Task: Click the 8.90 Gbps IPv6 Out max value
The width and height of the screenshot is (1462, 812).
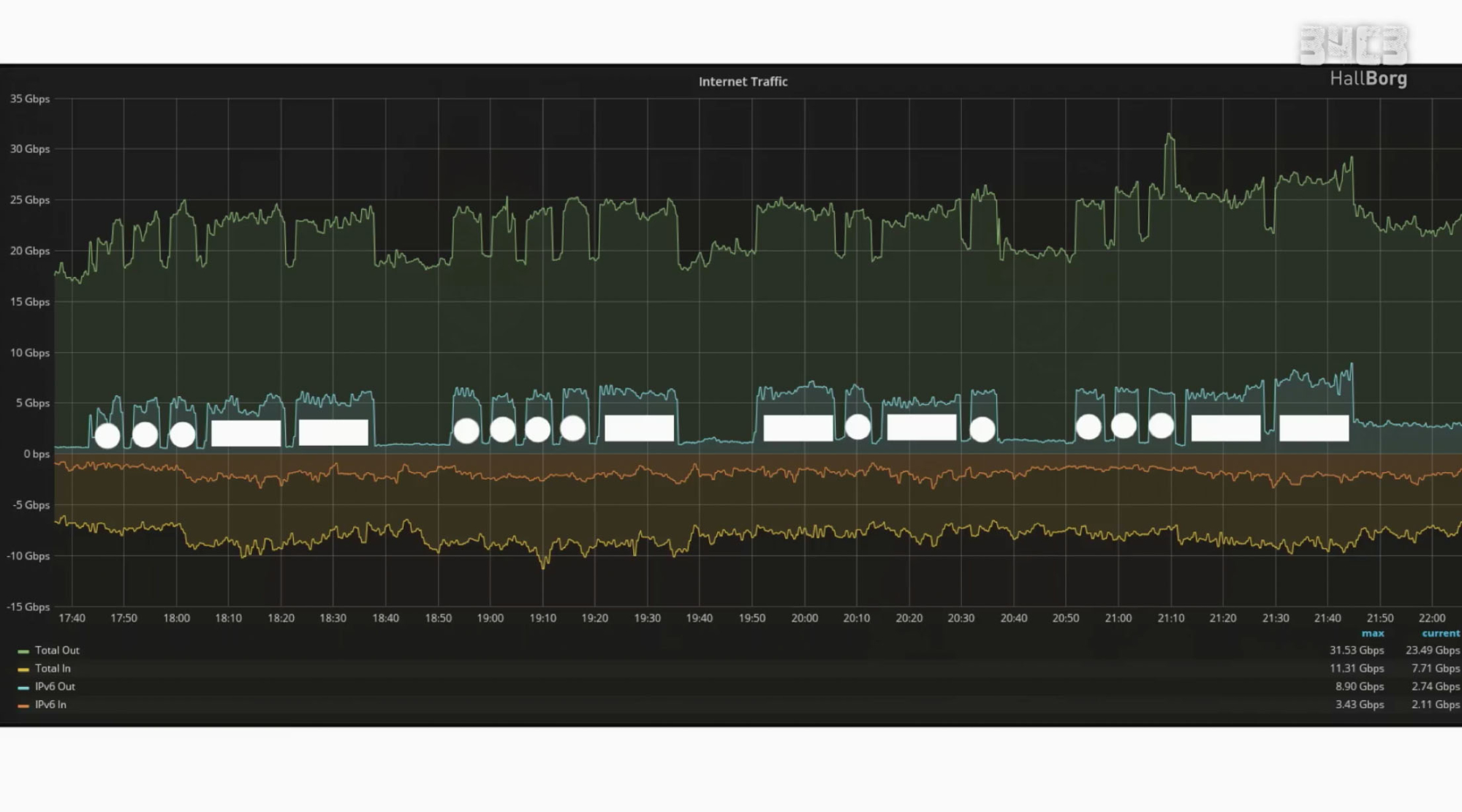Action: [x=1359, y=687]
